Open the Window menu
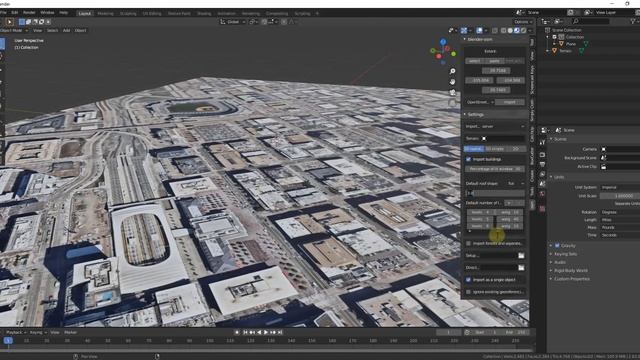 pos(47,13)
